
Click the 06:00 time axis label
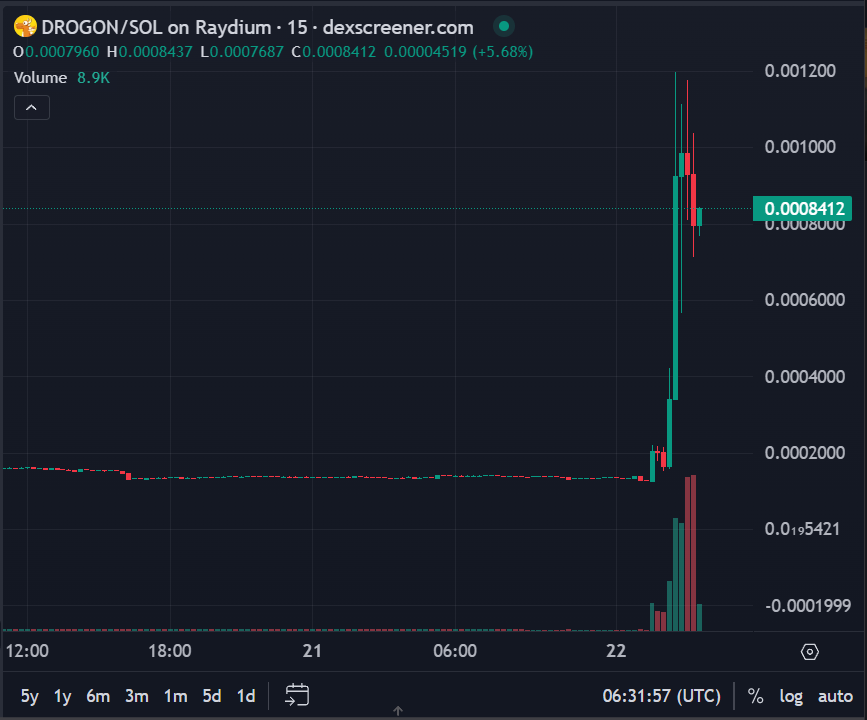pos(455,651)
